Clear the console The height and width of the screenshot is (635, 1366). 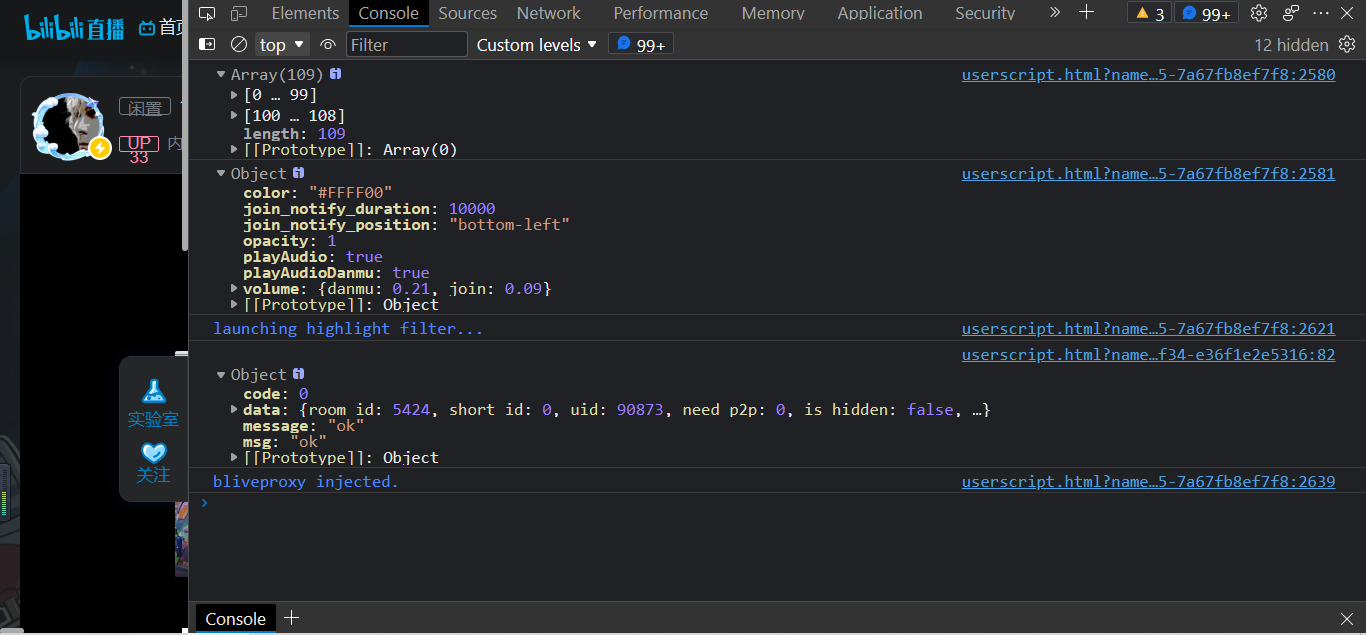coord(237,44)
